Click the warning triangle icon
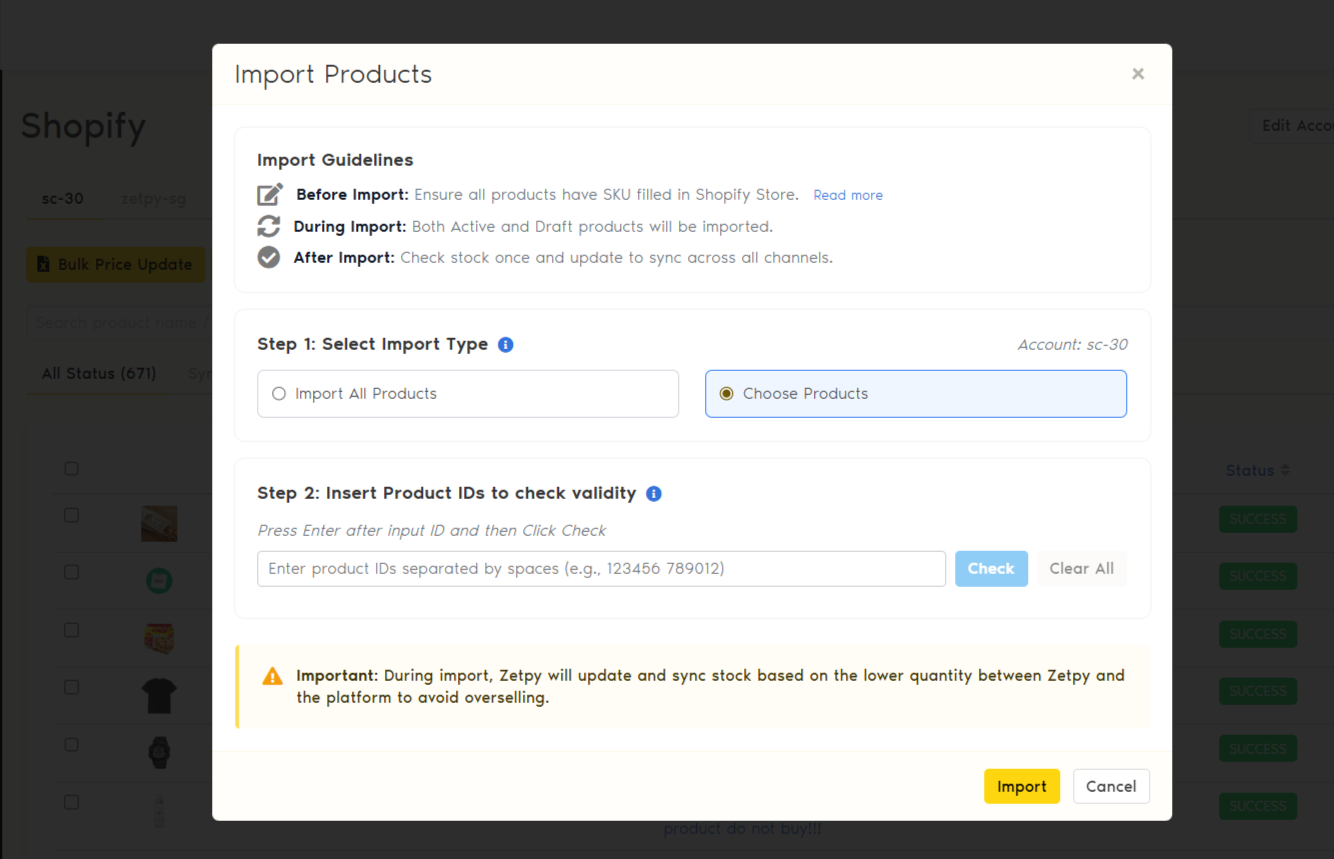 pos(272,677)
